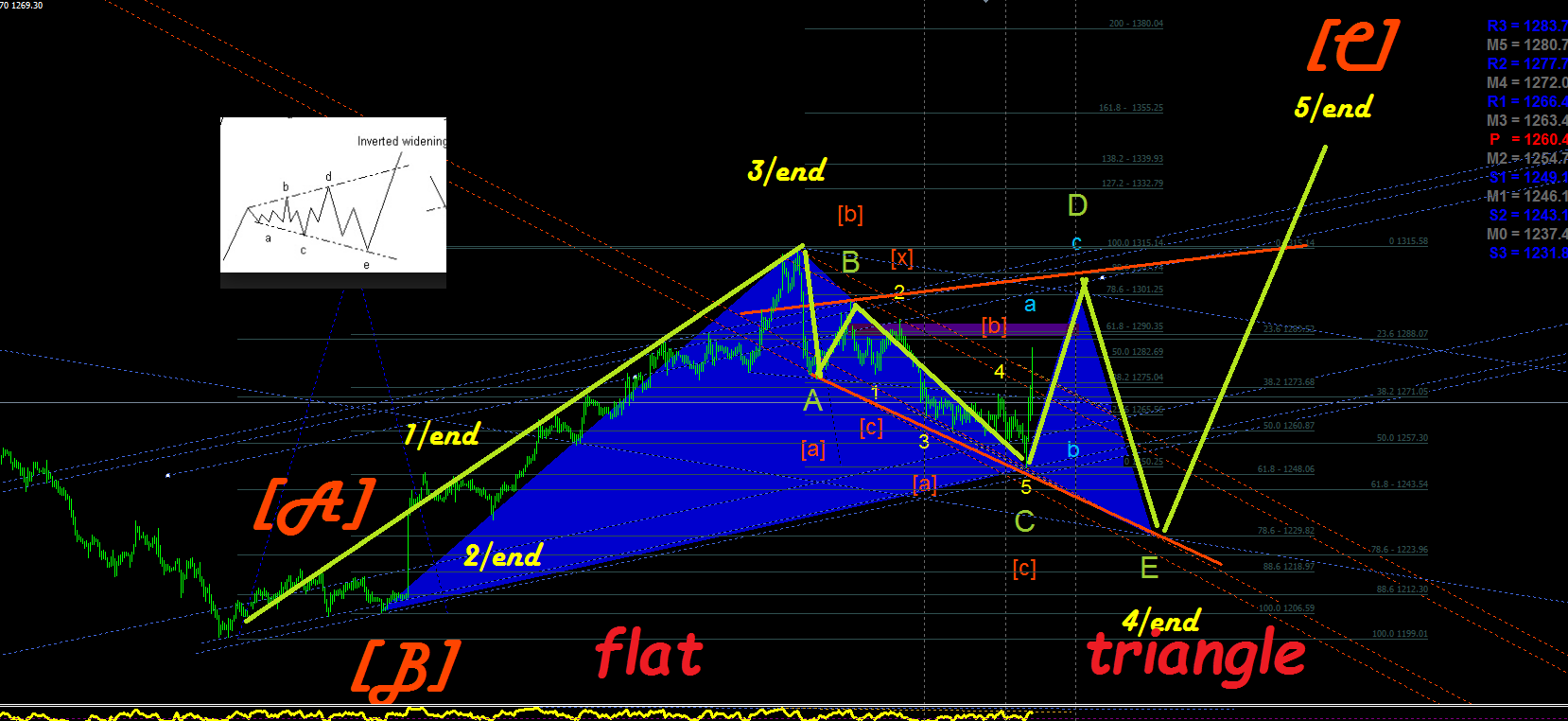Select Fibonacci level '200 - 1380.04'
1568x721 pixels.
1136,24
